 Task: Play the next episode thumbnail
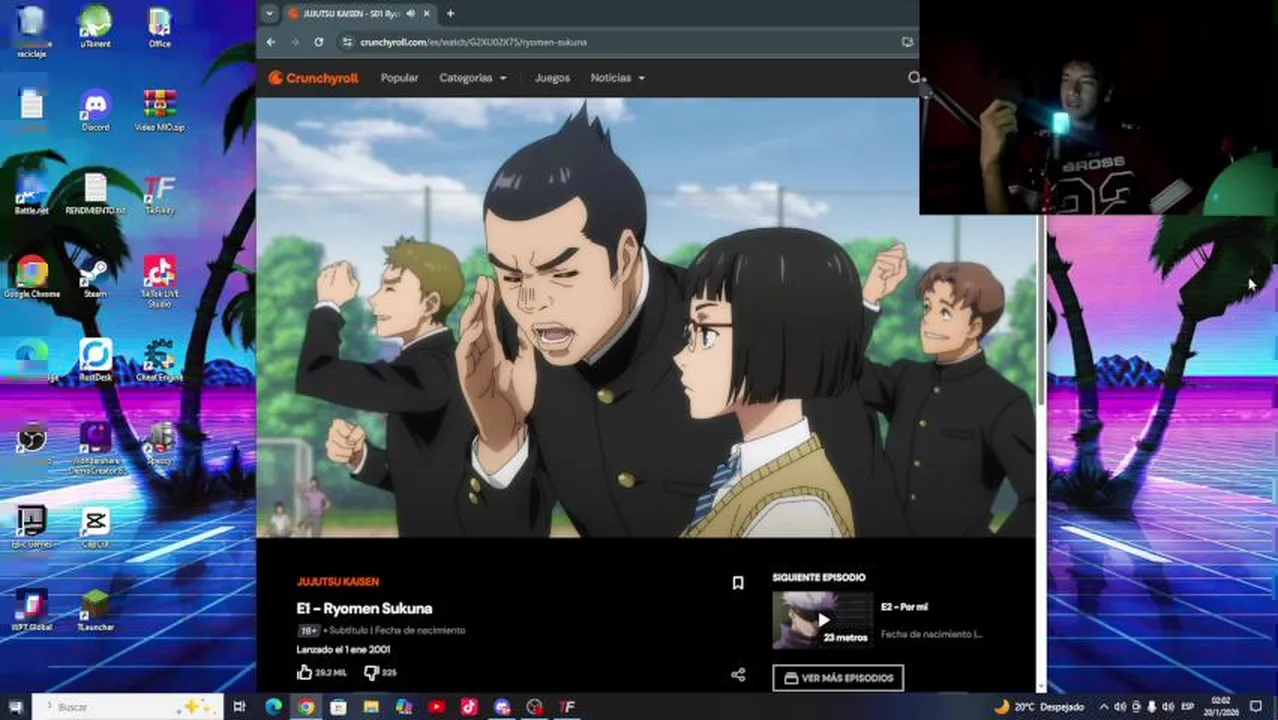pyautogui.click(x=822, y=620)
